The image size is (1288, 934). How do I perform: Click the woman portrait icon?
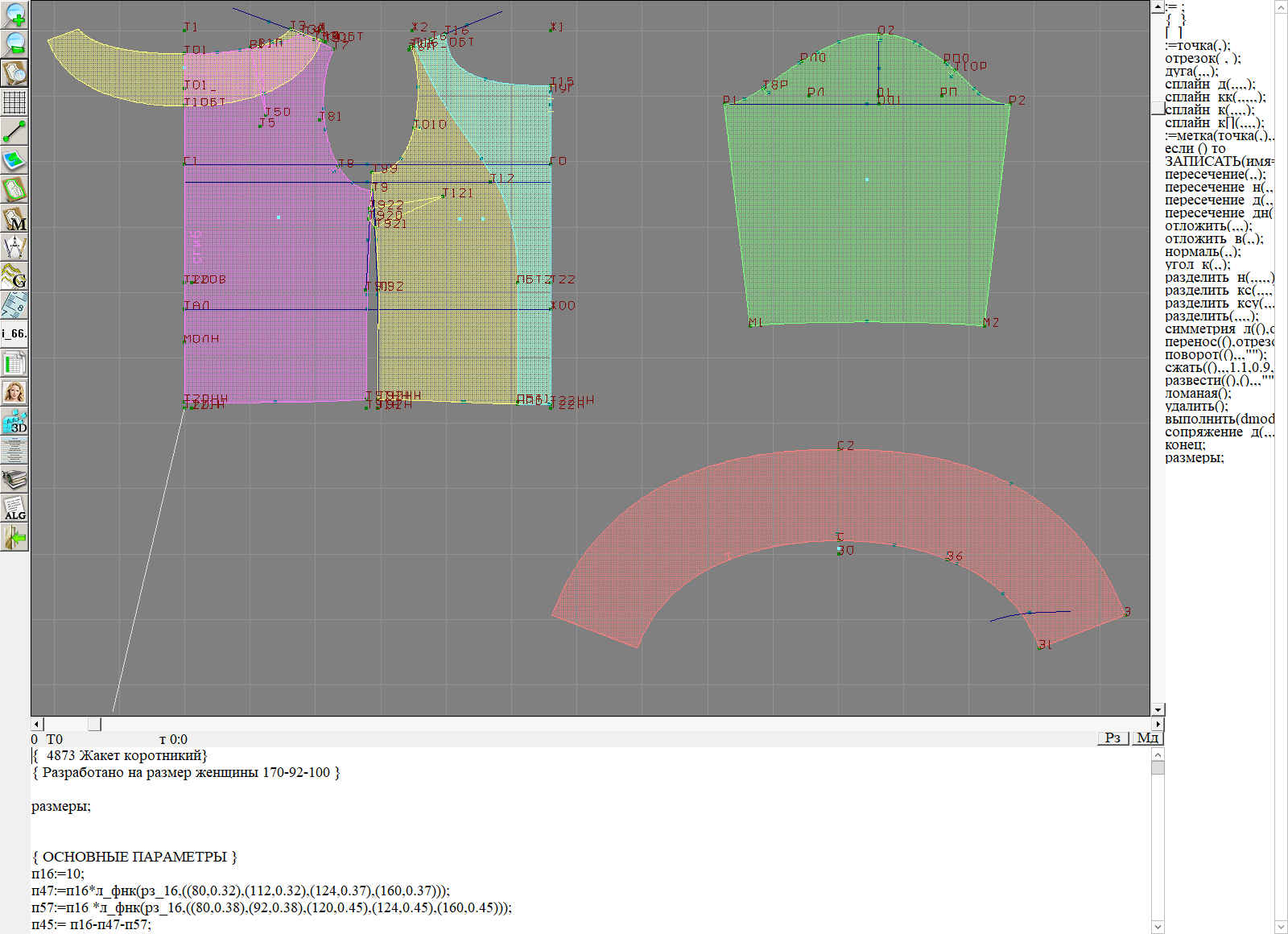coord(14,393)
